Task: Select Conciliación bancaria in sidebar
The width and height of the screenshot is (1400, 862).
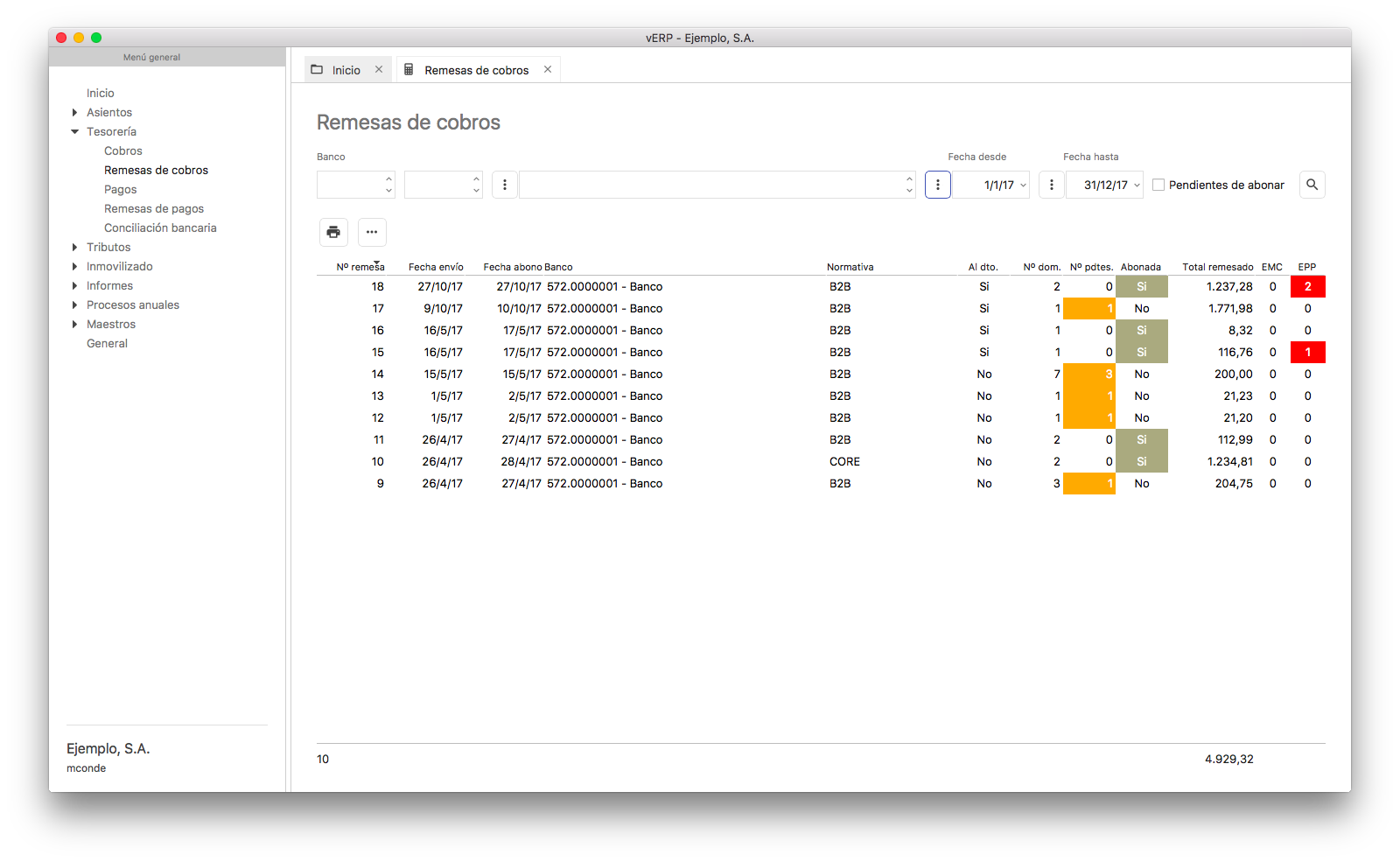Action: point(160,228)
